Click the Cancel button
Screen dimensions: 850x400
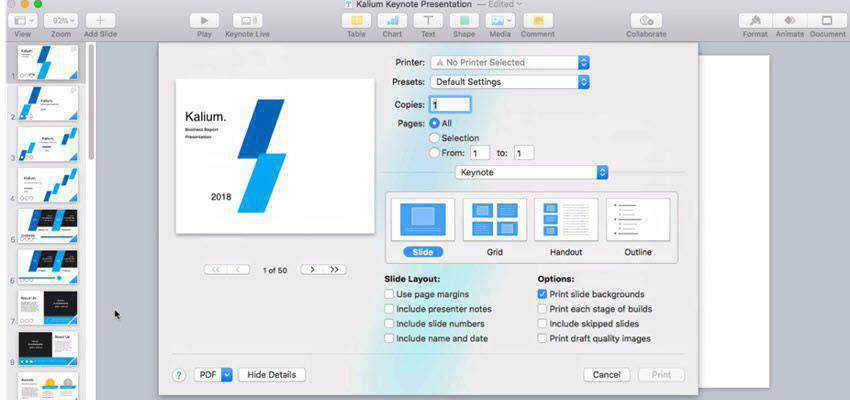pyautogui.click(x=607, y=375)
